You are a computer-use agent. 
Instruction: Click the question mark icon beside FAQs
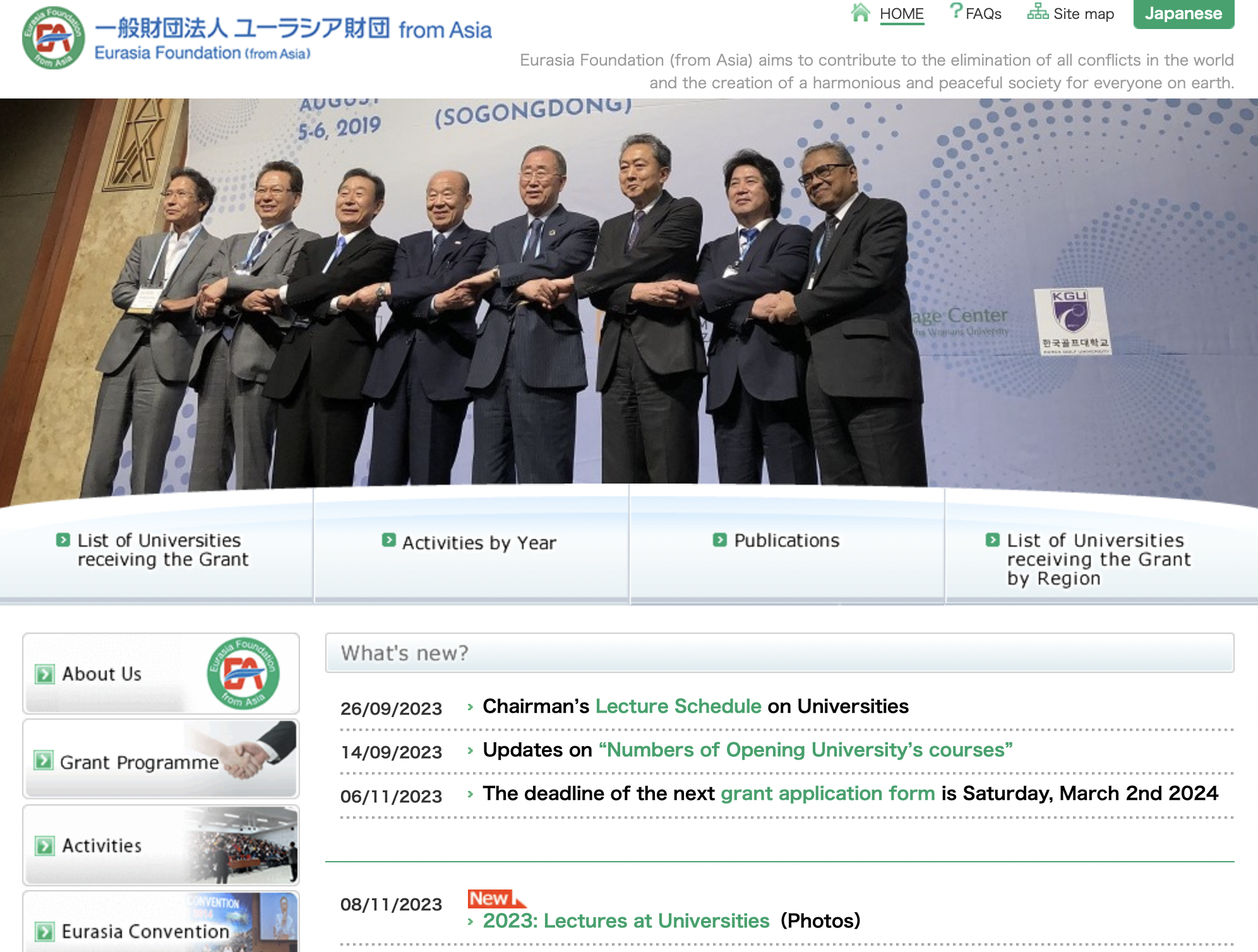tap(956, 11)
